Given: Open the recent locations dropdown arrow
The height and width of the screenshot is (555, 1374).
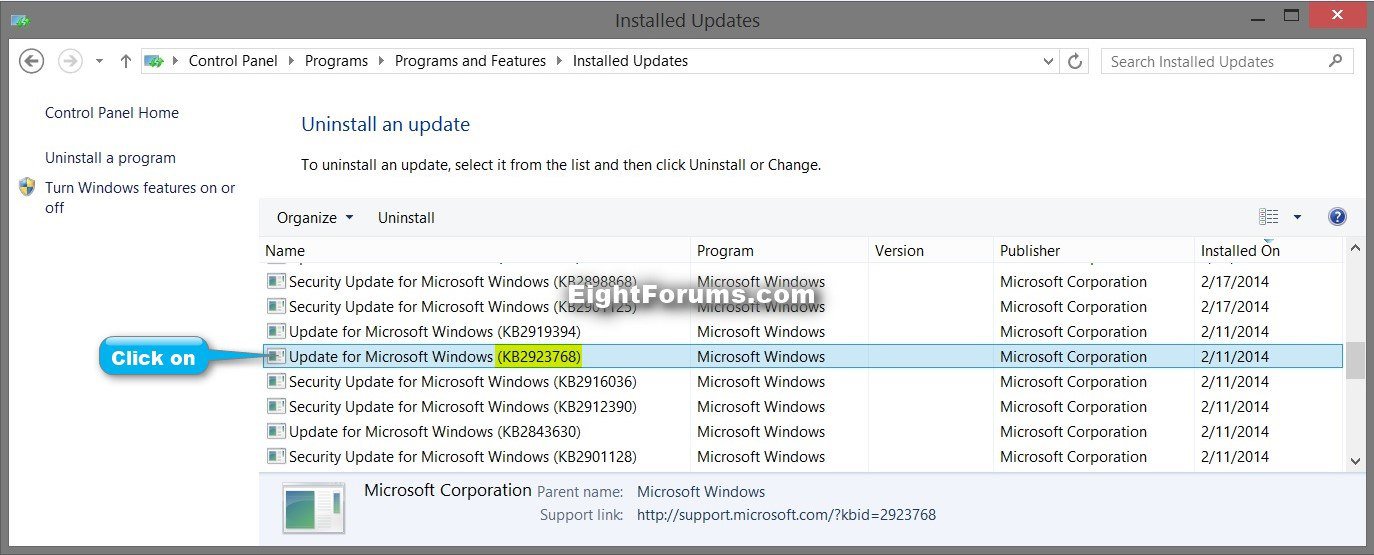Looking at the screenshot, I should [99, 62].
